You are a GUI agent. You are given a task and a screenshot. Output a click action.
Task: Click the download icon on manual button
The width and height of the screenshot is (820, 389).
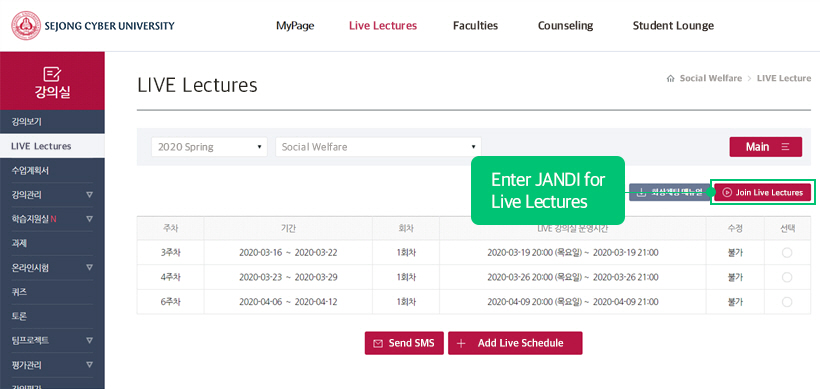click(x=641, y=192)
